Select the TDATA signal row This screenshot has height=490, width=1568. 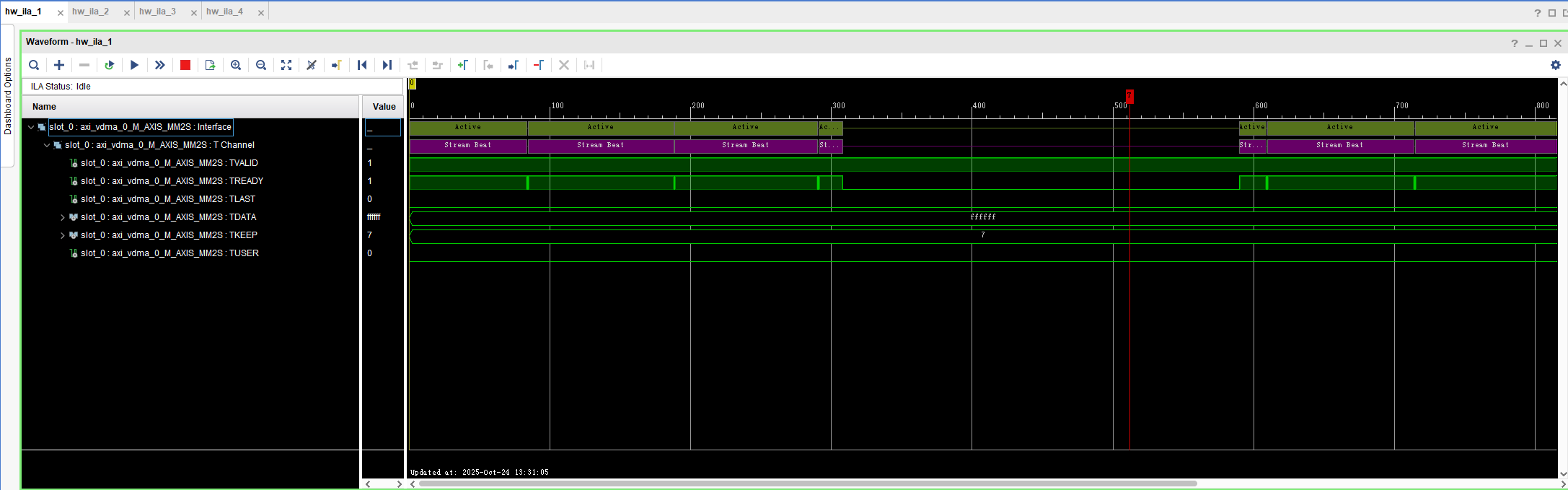168,217
